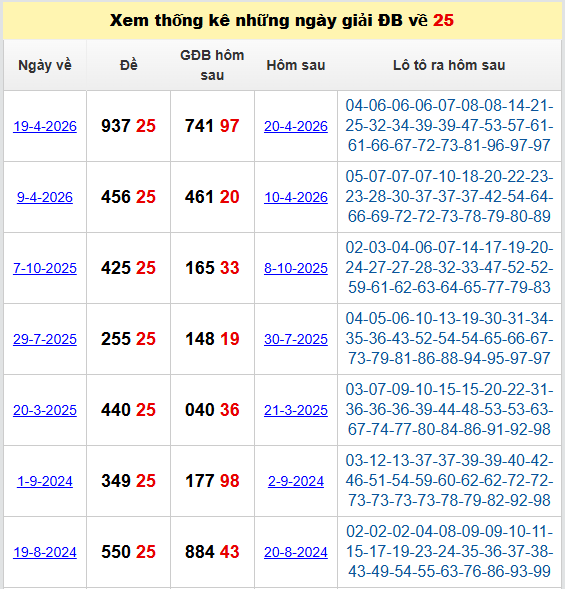Click the 'Hôm sau' column header
The image size is (565, 589).
pos(296,65)
